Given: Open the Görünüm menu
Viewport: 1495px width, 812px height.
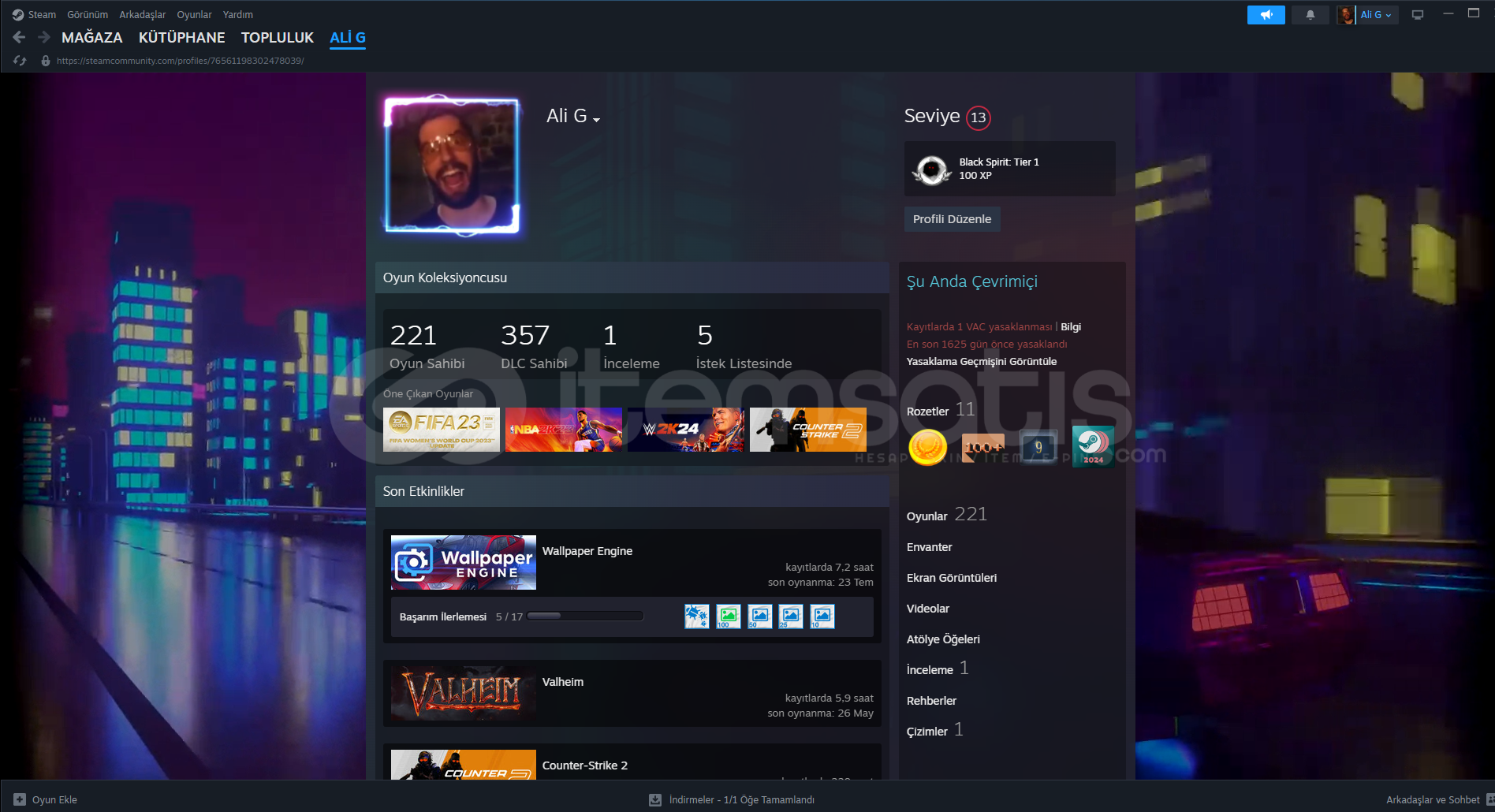Looking at the screenshot, I should pyautogui.click(x=88, y=15).
